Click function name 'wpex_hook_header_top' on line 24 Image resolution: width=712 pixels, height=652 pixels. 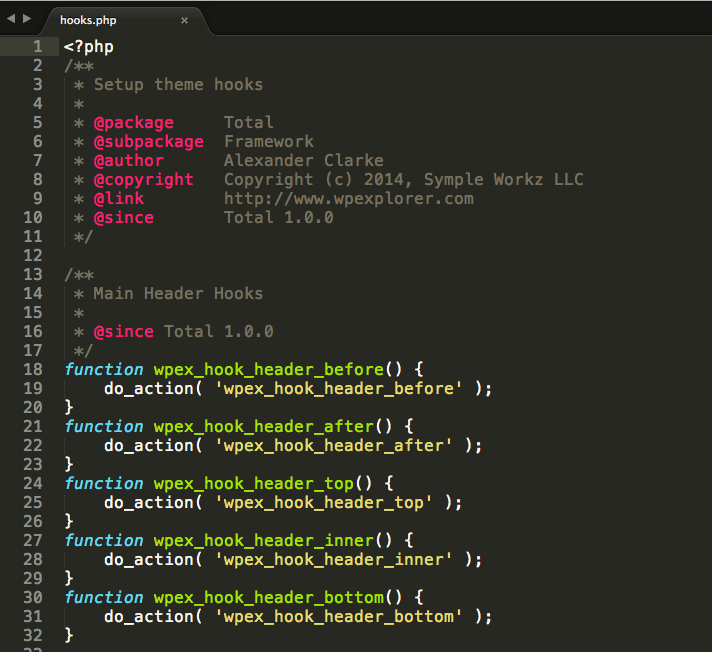(254, 484)
